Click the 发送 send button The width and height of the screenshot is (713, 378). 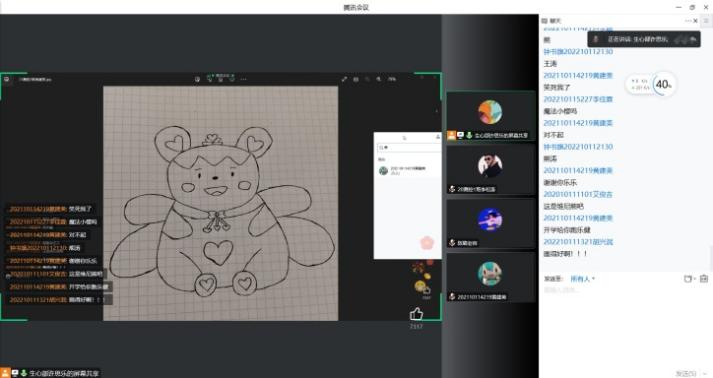686,373
